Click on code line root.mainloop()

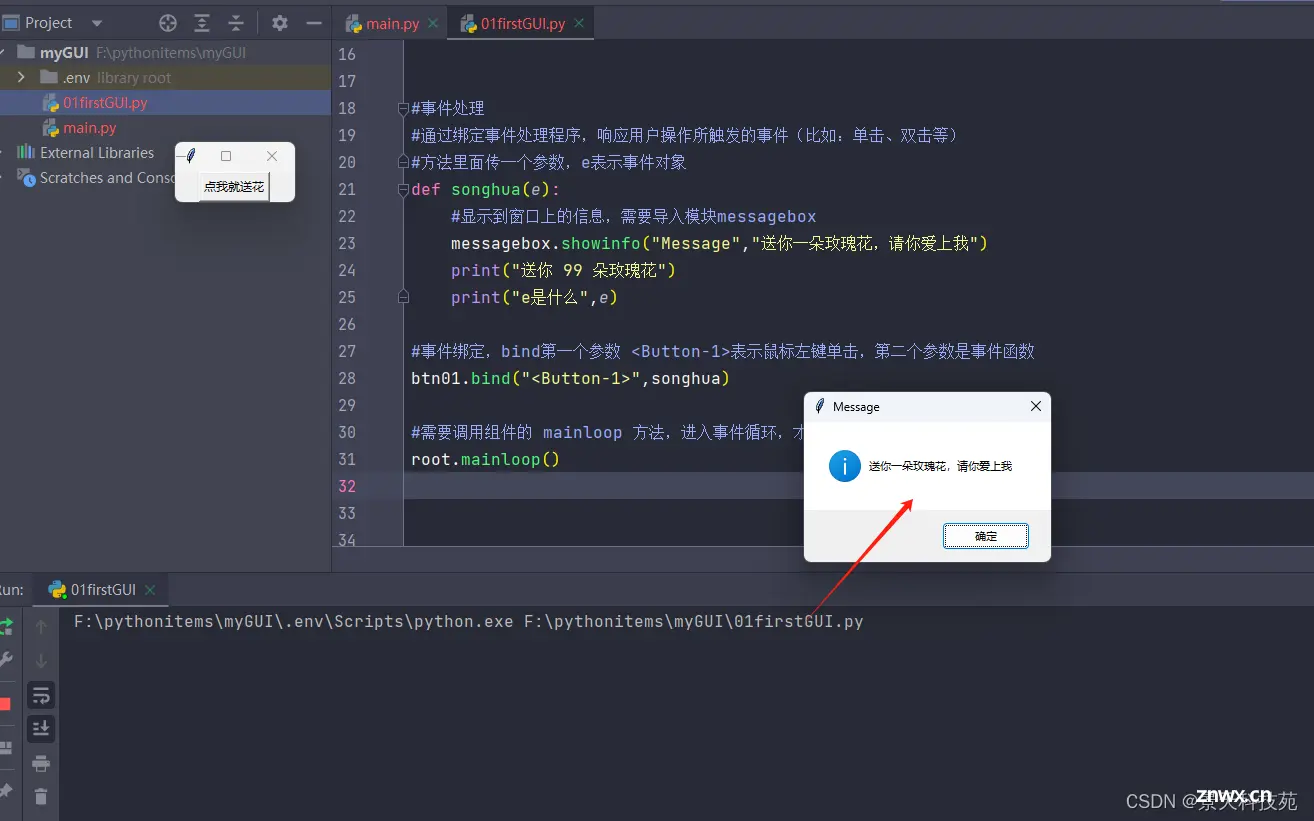click(x=485, y=459)
